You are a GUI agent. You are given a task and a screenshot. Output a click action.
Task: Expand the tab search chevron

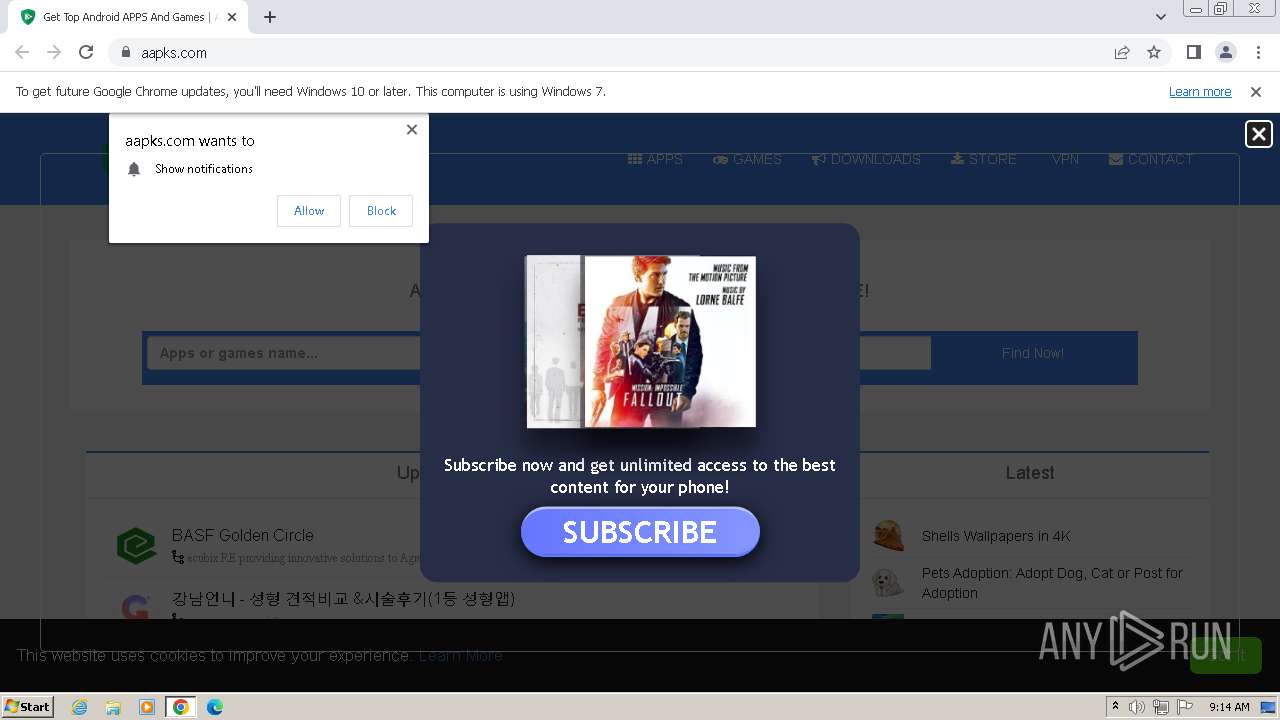click(1161, 17)
